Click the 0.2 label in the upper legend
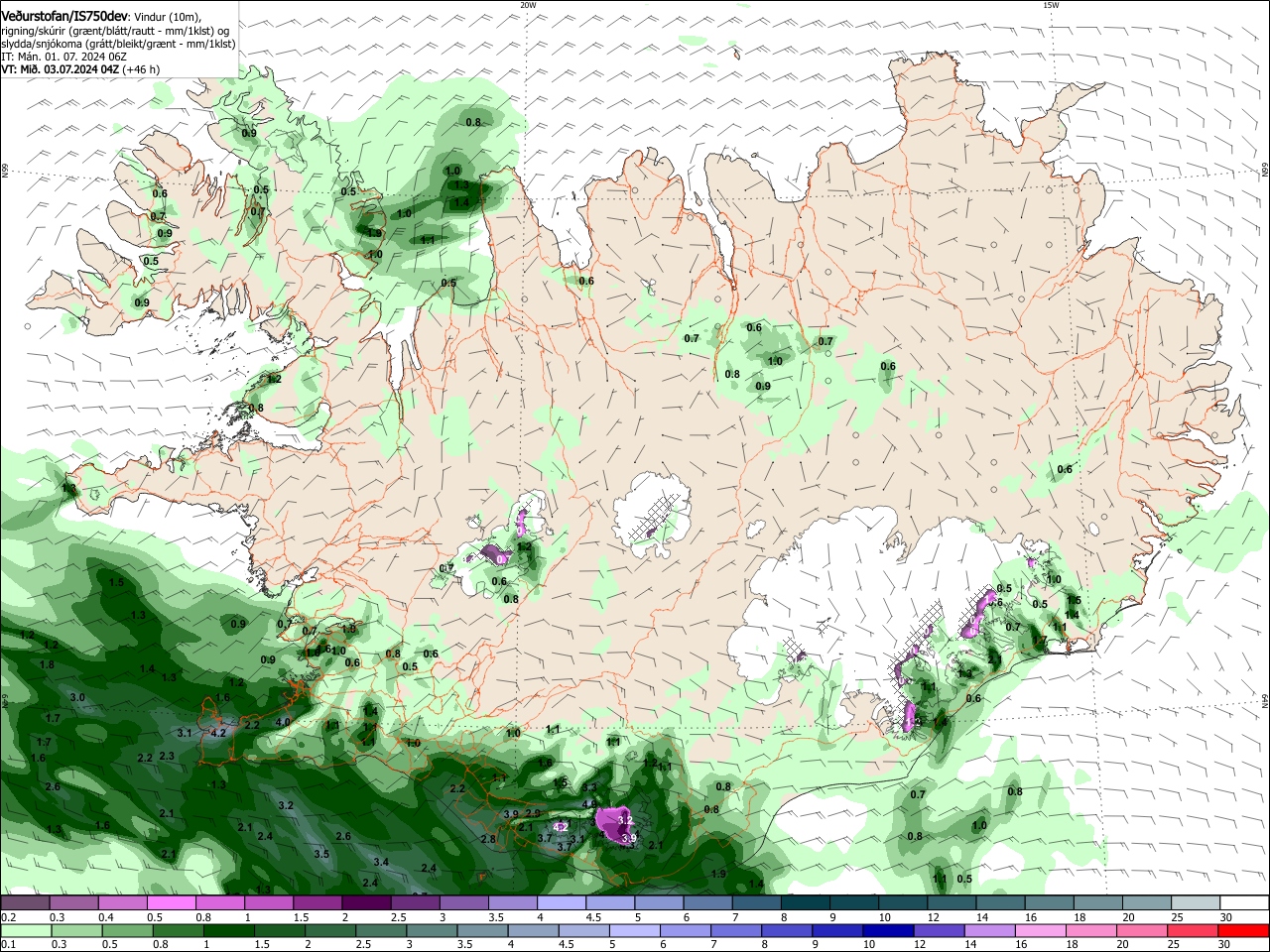Image resolution: width=1270 pixels, height=952 pixels. [x=7, y=917]
